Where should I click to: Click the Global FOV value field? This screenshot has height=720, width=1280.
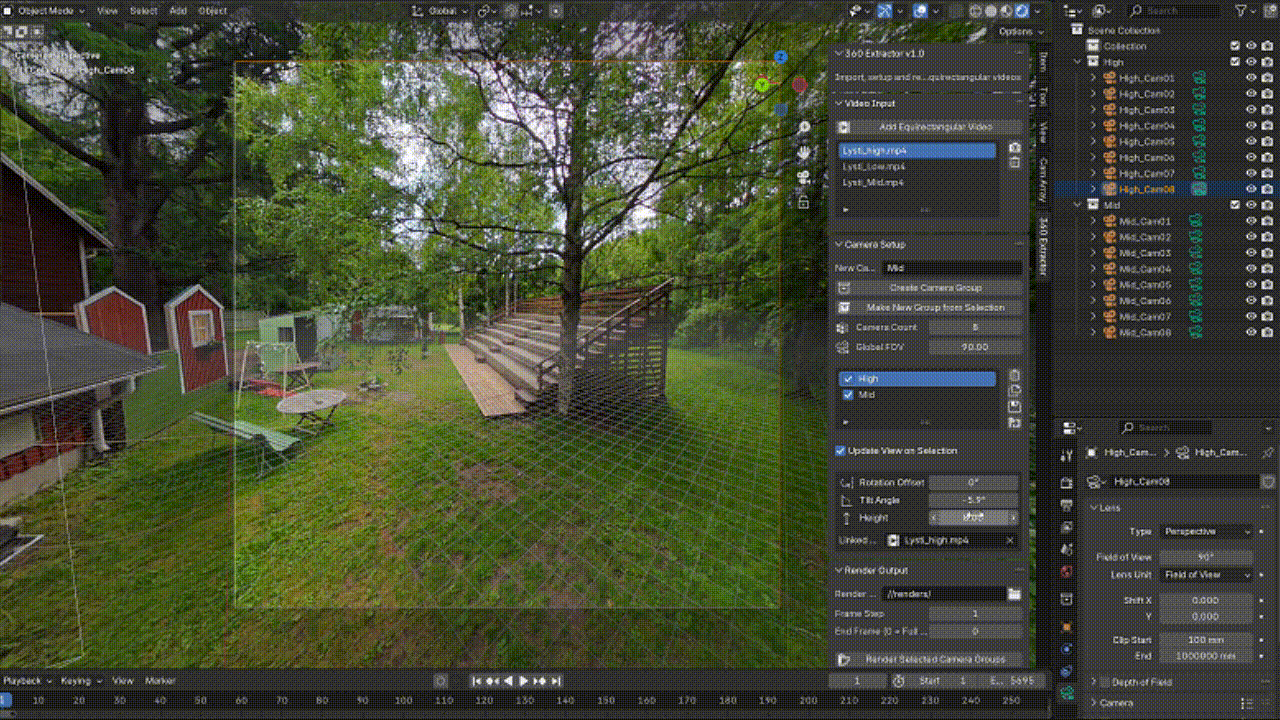(976, 347)
